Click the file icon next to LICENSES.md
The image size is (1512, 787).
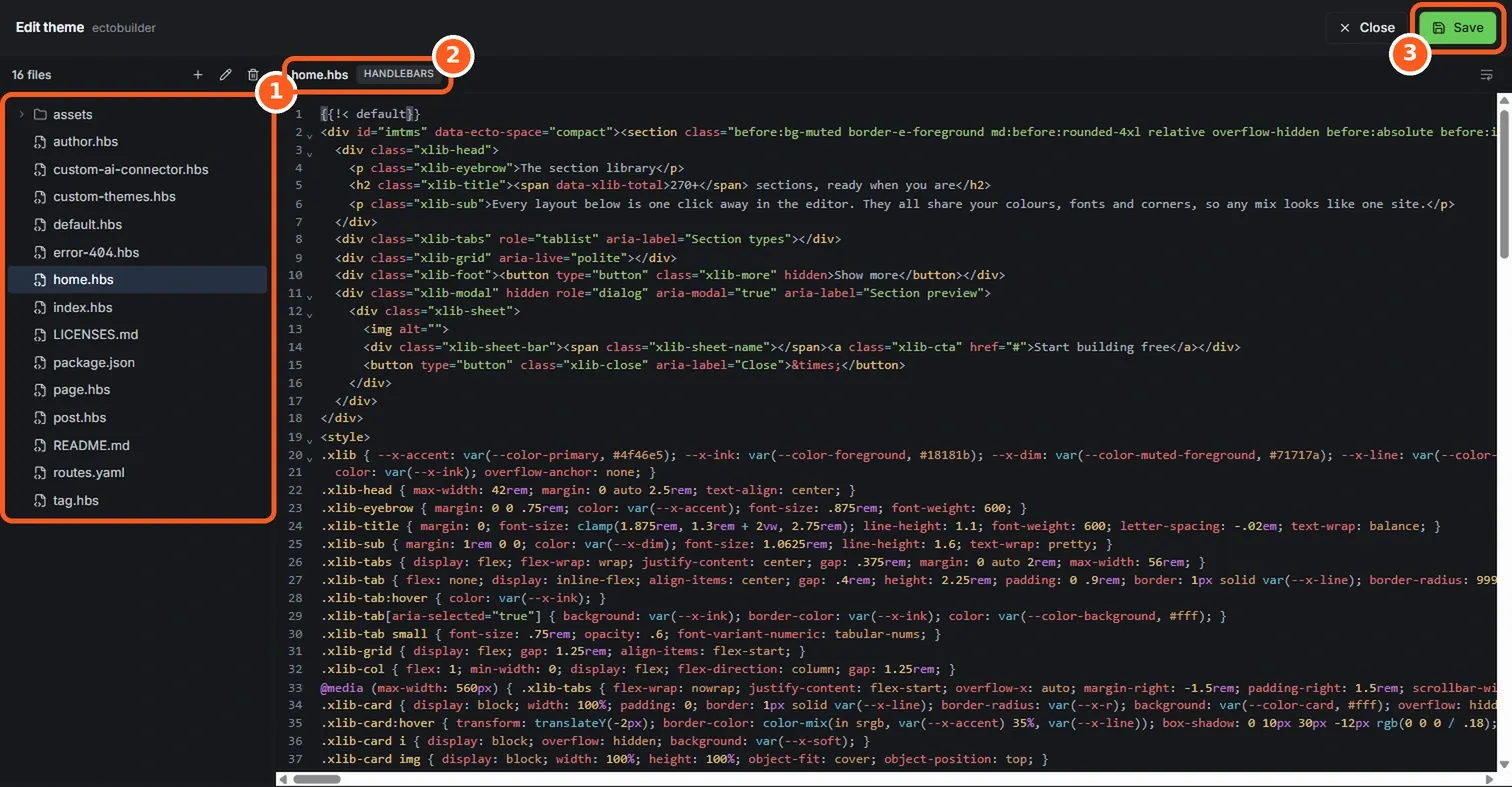(40, 335)
